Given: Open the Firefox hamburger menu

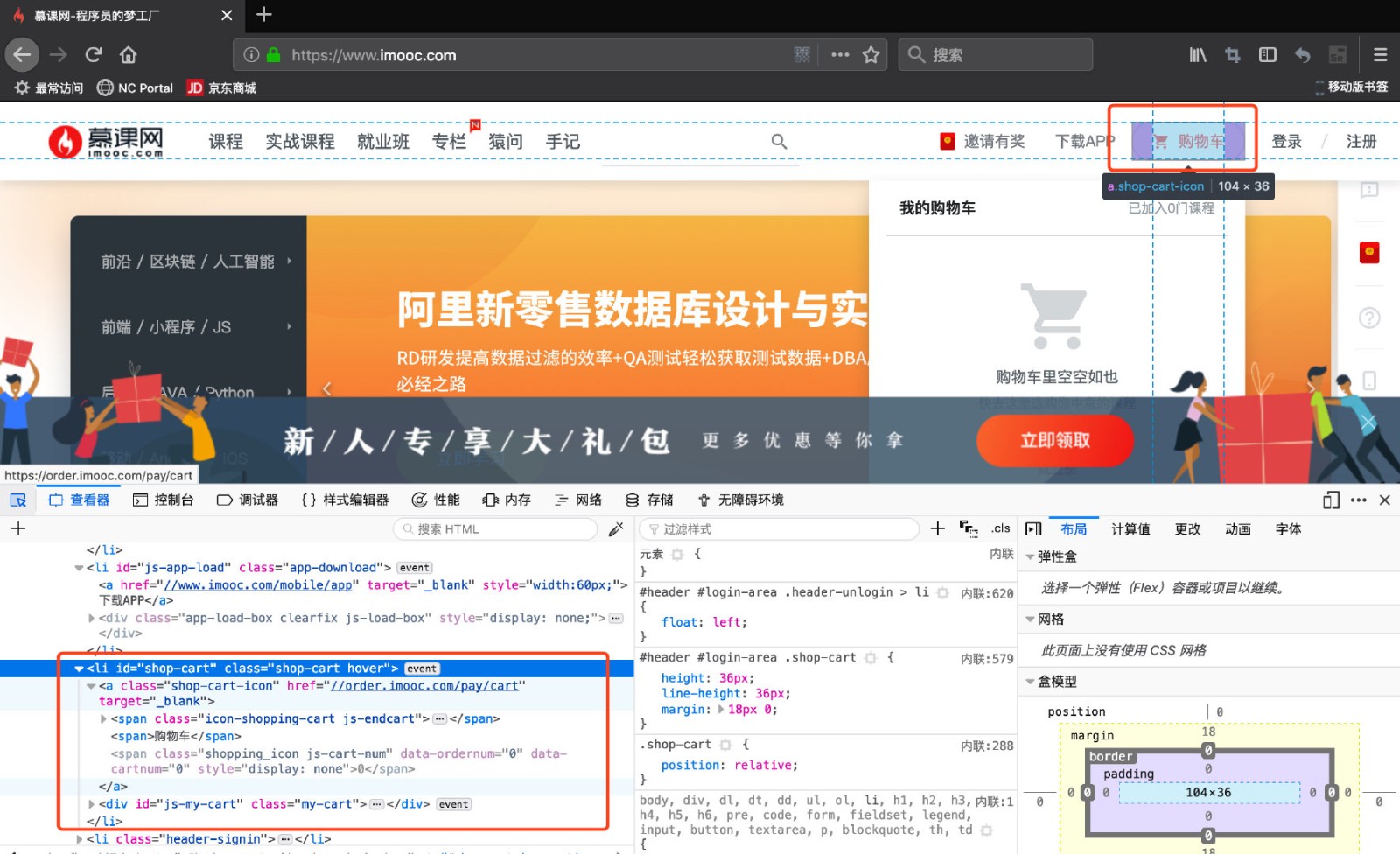Looking at the screenshot, I should [1380, 54].
